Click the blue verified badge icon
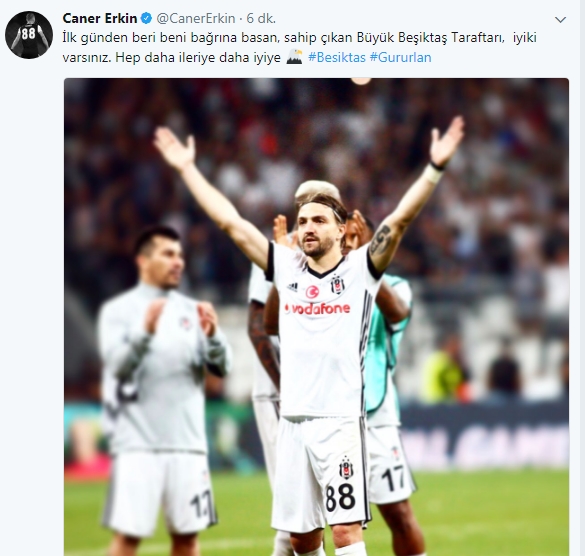Screen dimensions: 585x556 [146, 18]
